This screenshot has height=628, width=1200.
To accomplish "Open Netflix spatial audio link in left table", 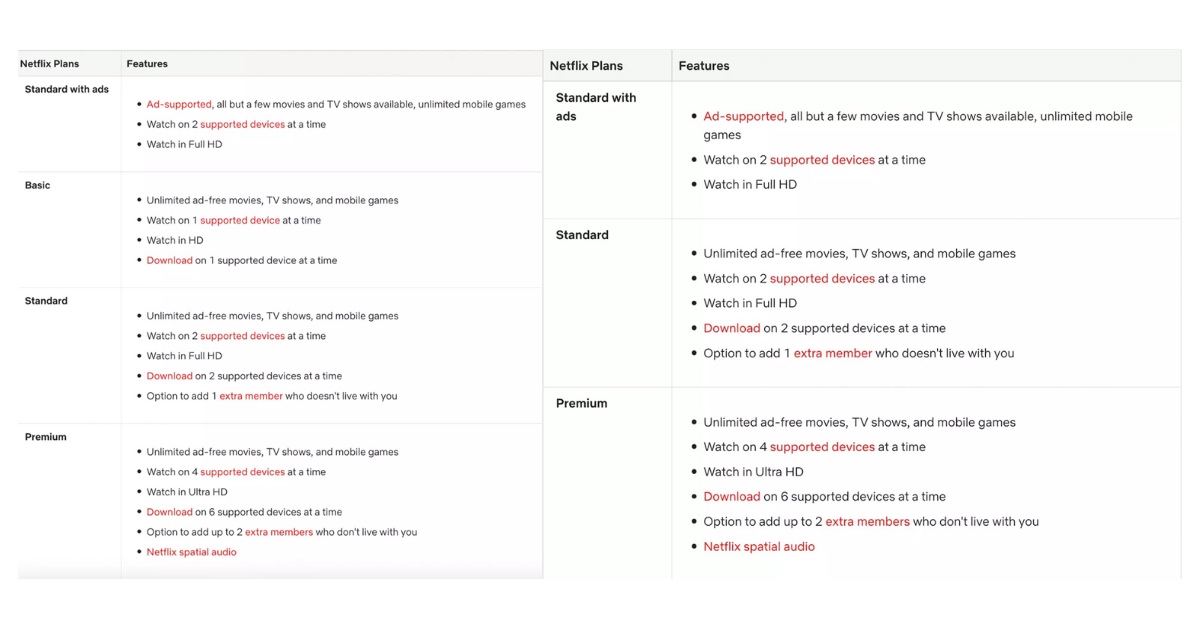I will point(191,552).
